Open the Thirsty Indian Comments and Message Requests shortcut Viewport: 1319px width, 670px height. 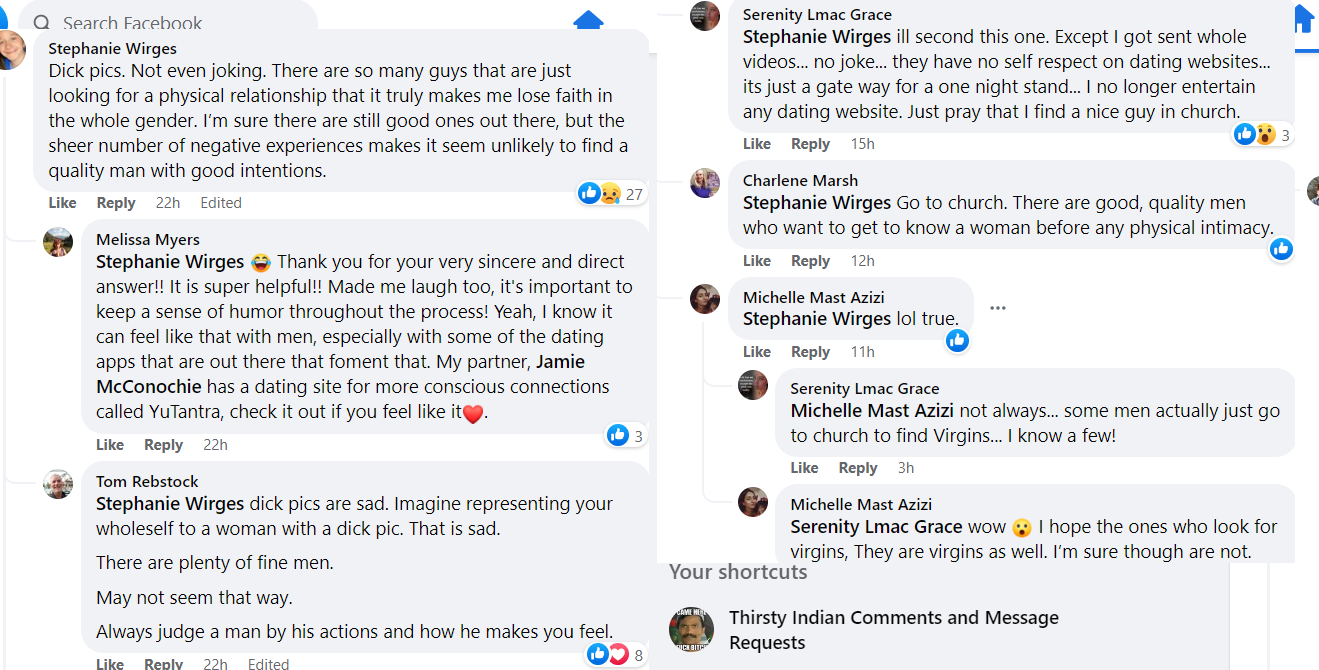pyautogui.click(x=893, y=630)
